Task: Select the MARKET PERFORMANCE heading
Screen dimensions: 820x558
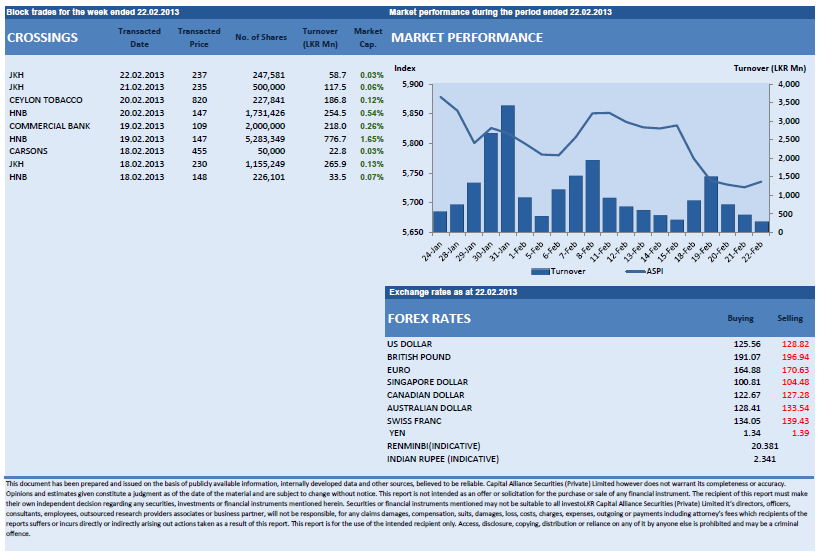Action: pos(467,38)
